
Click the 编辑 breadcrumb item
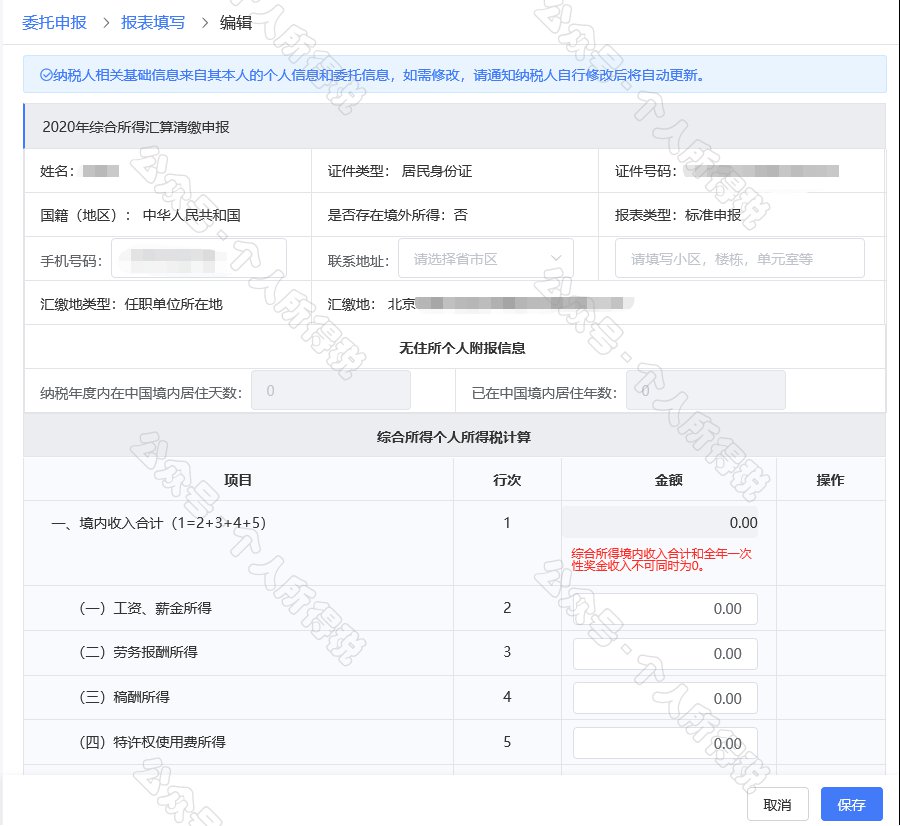point(236,22)
